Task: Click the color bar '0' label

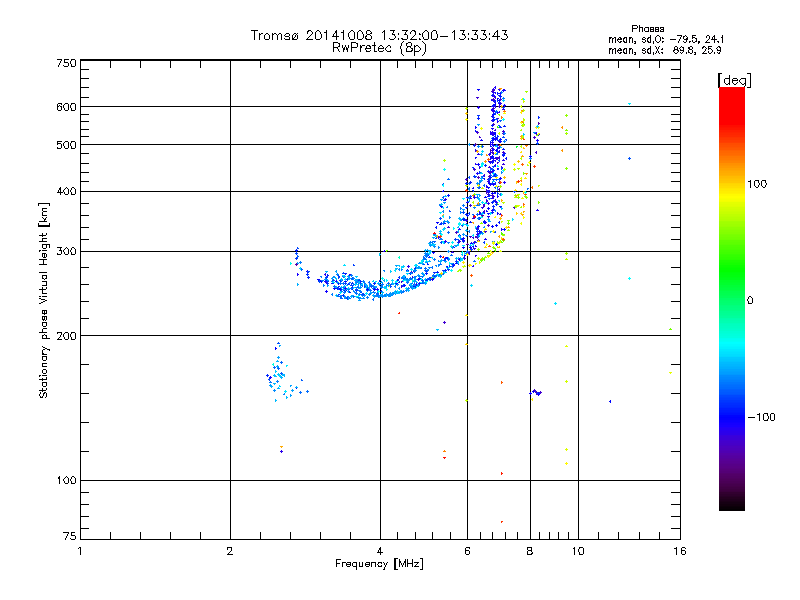Action: click(x=750, y=301)
